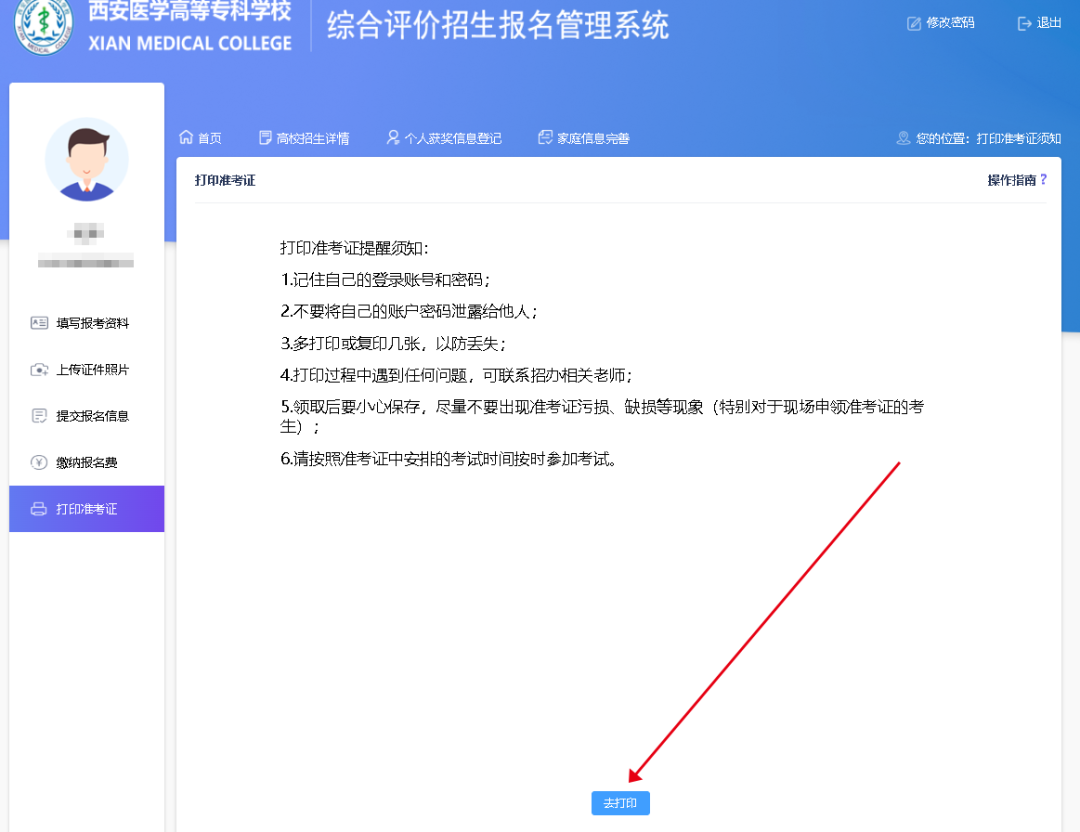Open 提交报名信息 sidebar item

coord(92,416)
